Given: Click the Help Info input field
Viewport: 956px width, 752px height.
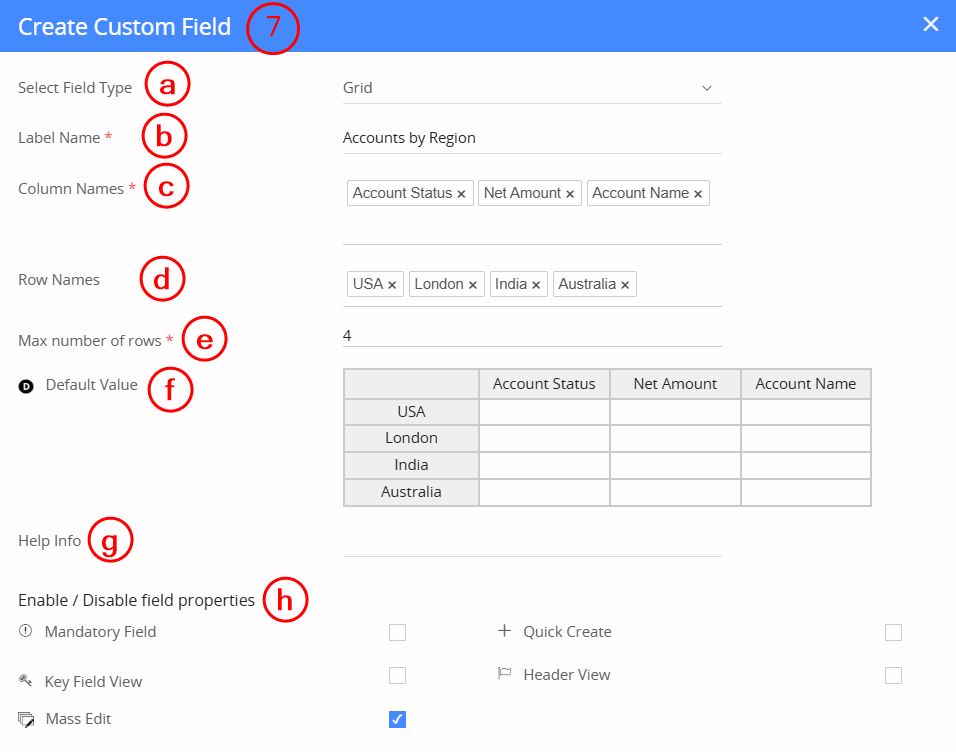Looking at the screenshot, I should [531, 542].
